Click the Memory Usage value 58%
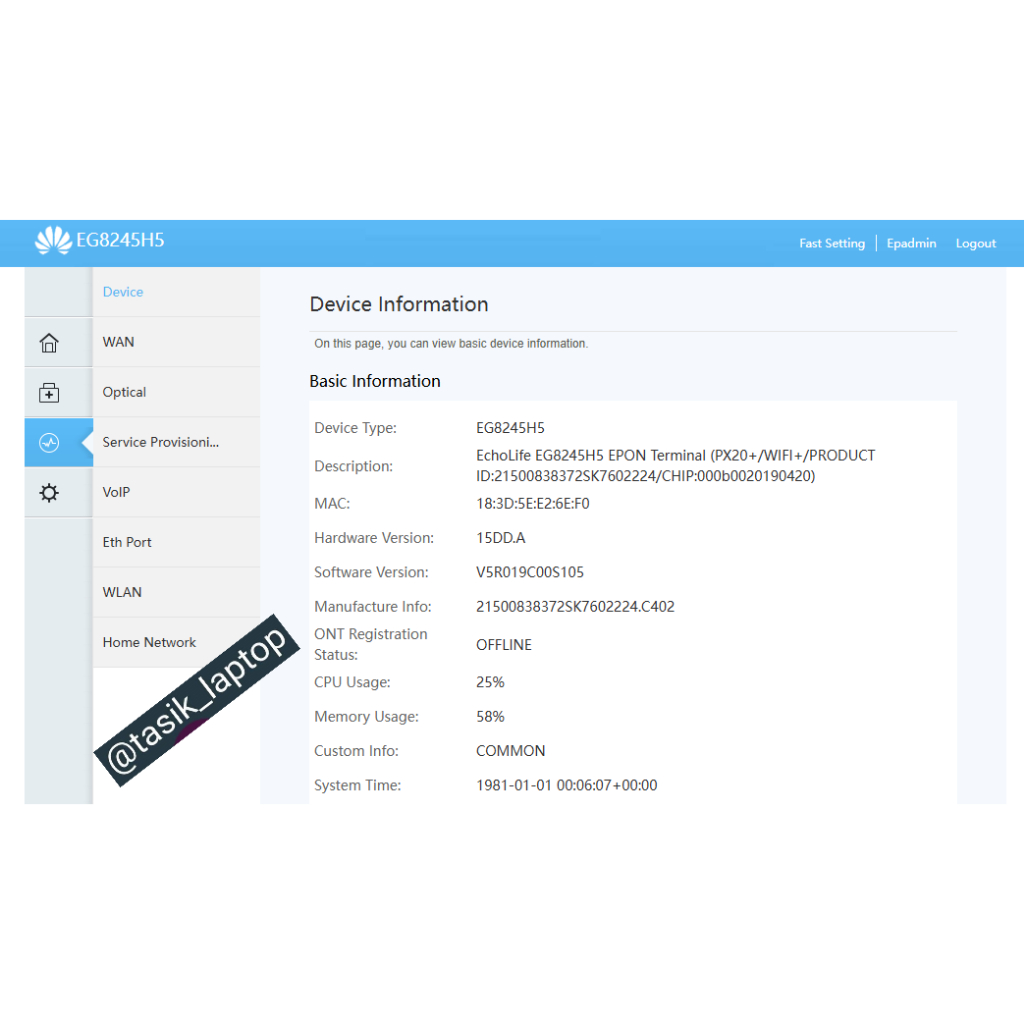The height and width of the screenshot is (1024, 1024). coord(490,717)
